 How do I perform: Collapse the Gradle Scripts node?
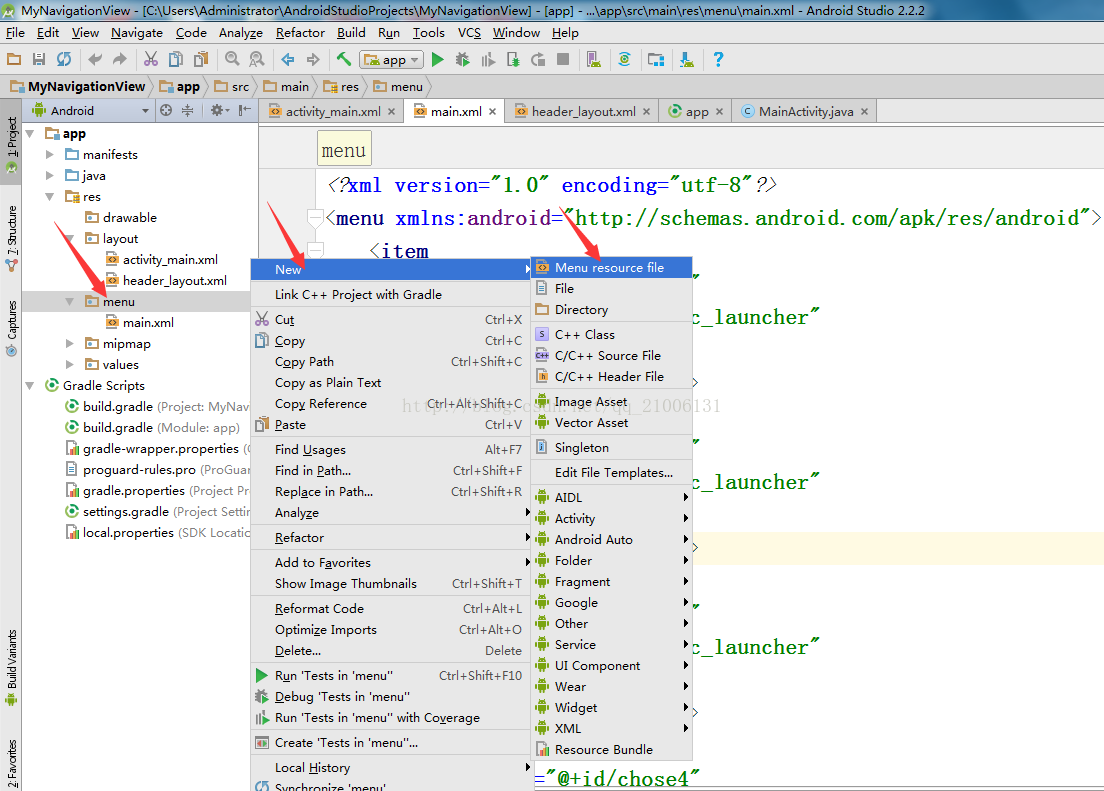pos(30,385)
